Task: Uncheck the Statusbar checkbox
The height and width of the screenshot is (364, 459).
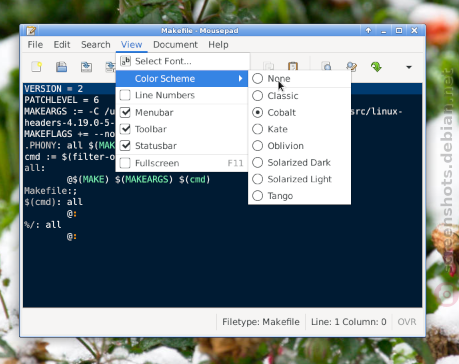Action: (x=125, y=146)
